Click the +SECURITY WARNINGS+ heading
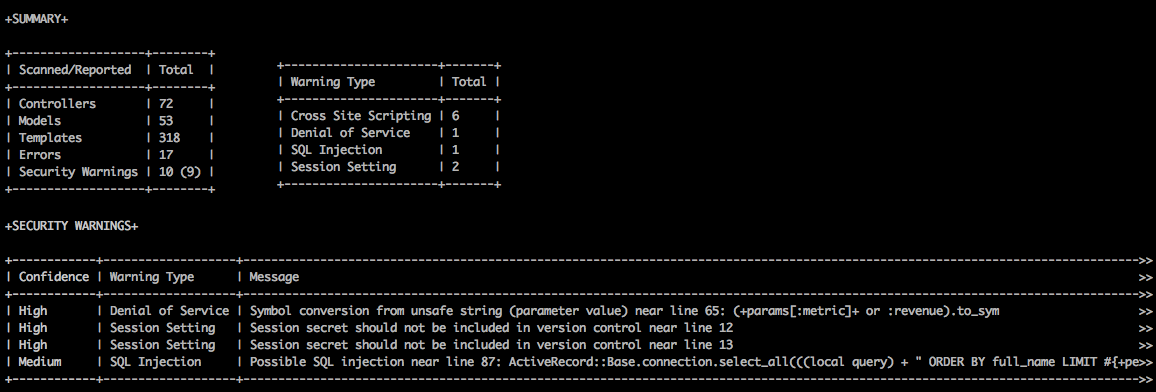This screenshot has width=1156, height=392. coord(71,226)
